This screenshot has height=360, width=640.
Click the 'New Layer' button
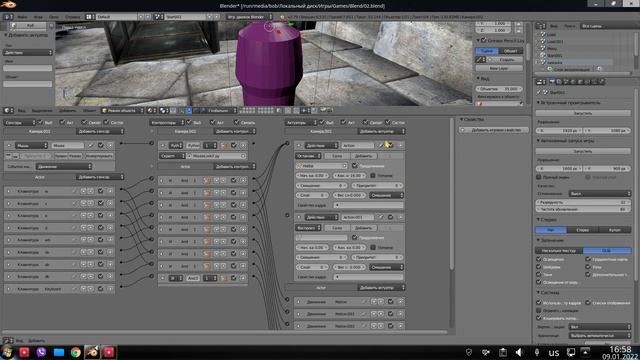point(499,69)
